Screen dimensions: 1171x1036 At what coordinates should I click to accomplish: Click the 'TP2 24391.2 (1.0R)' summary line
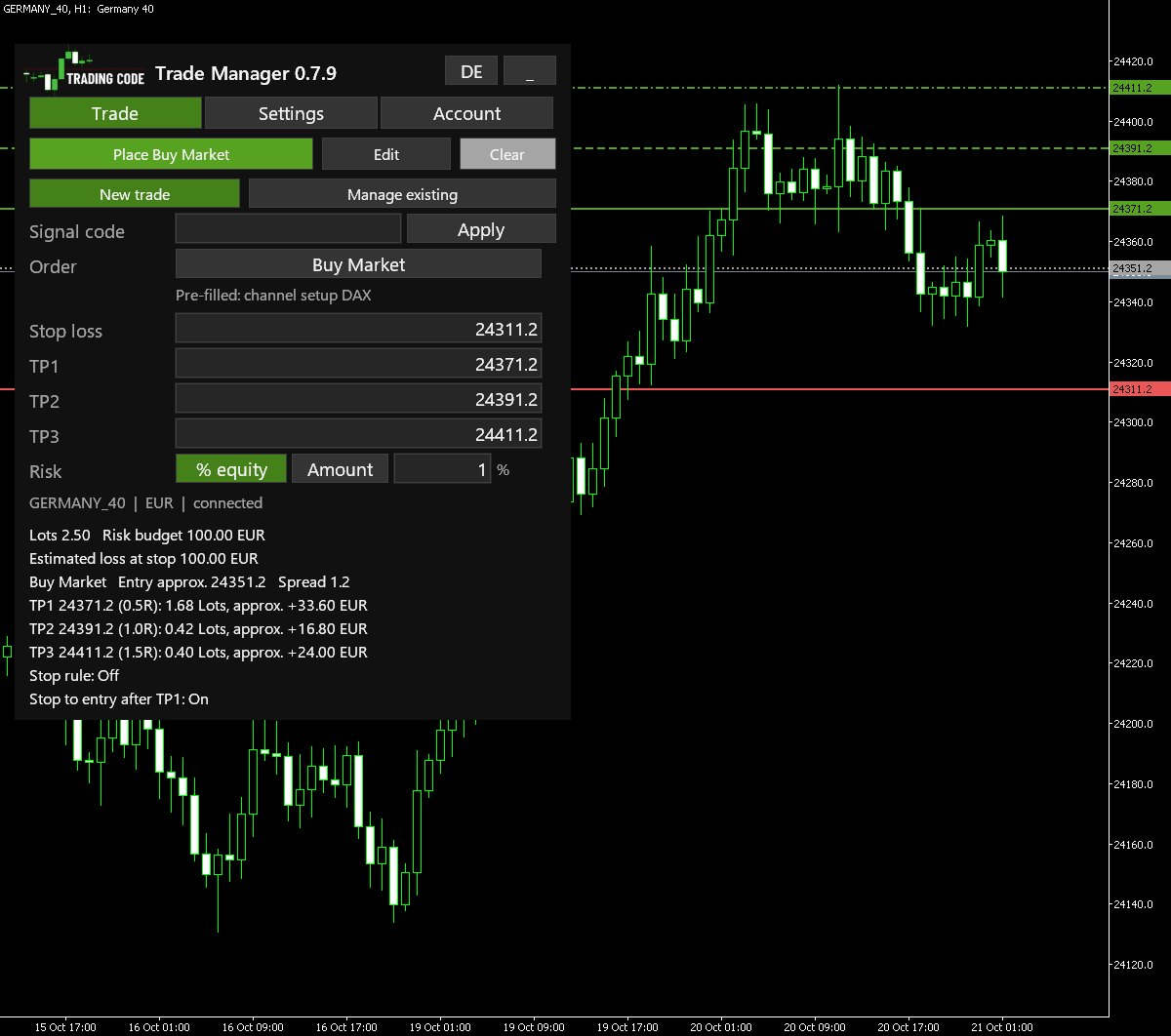tap(198, 628)
